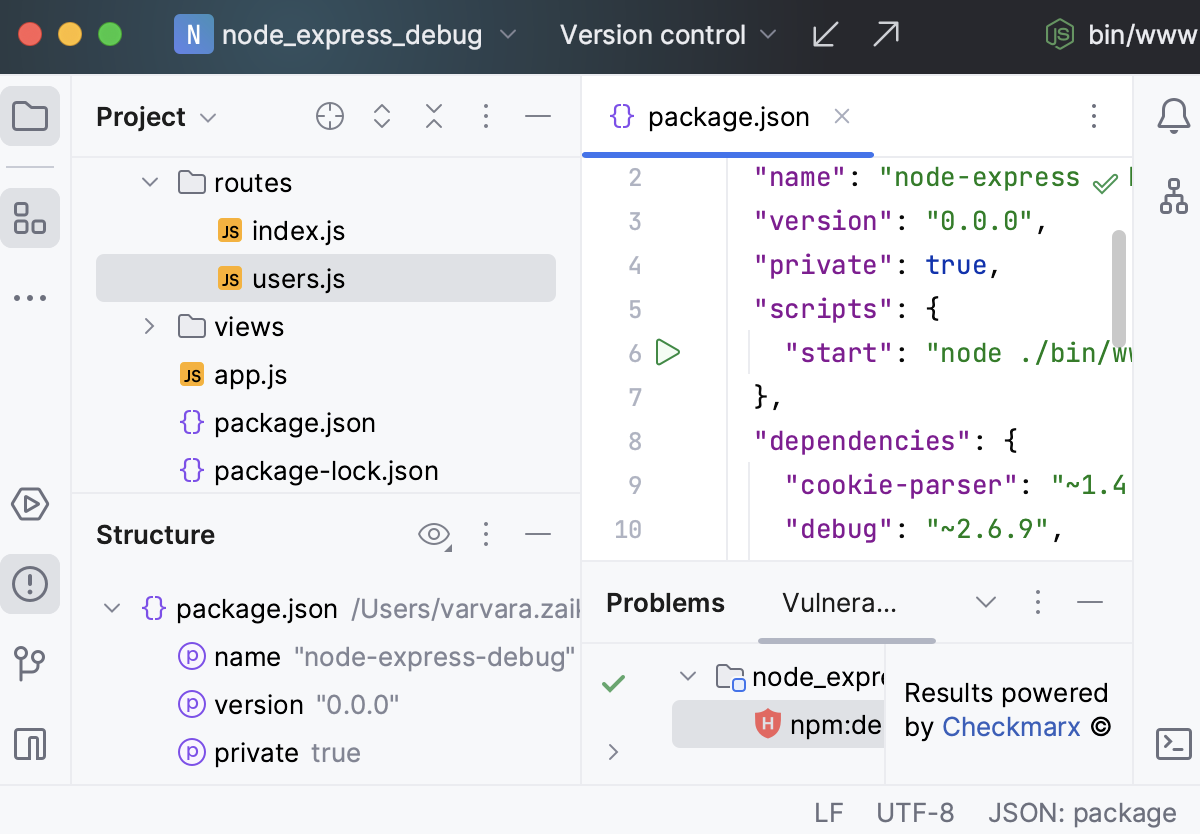Open the Notifications bell icon
This screenshot has width=1200, height=834.
pyautogui.click(x=1173, y=117)
